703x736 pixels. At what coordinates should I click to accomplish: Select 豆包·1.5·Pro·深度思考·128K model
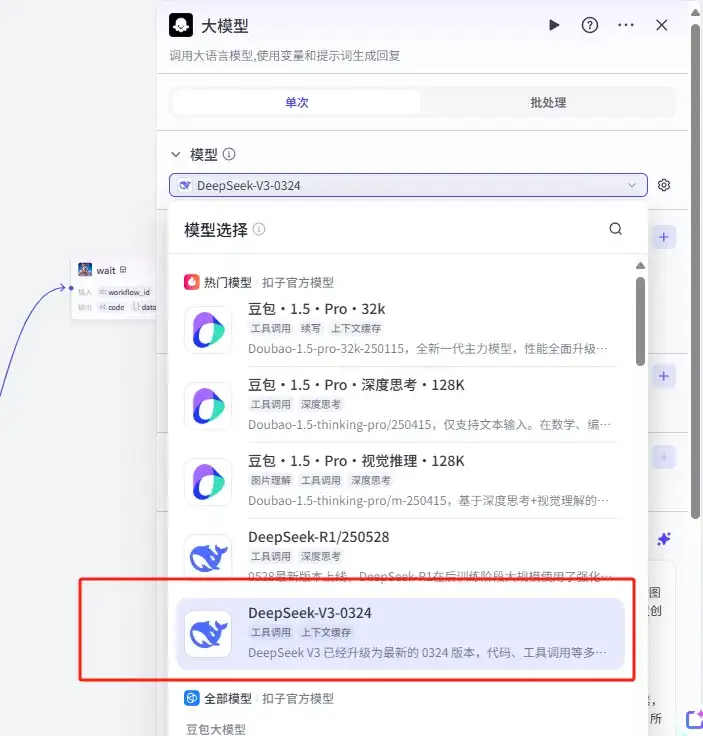(x=400, y=405)
